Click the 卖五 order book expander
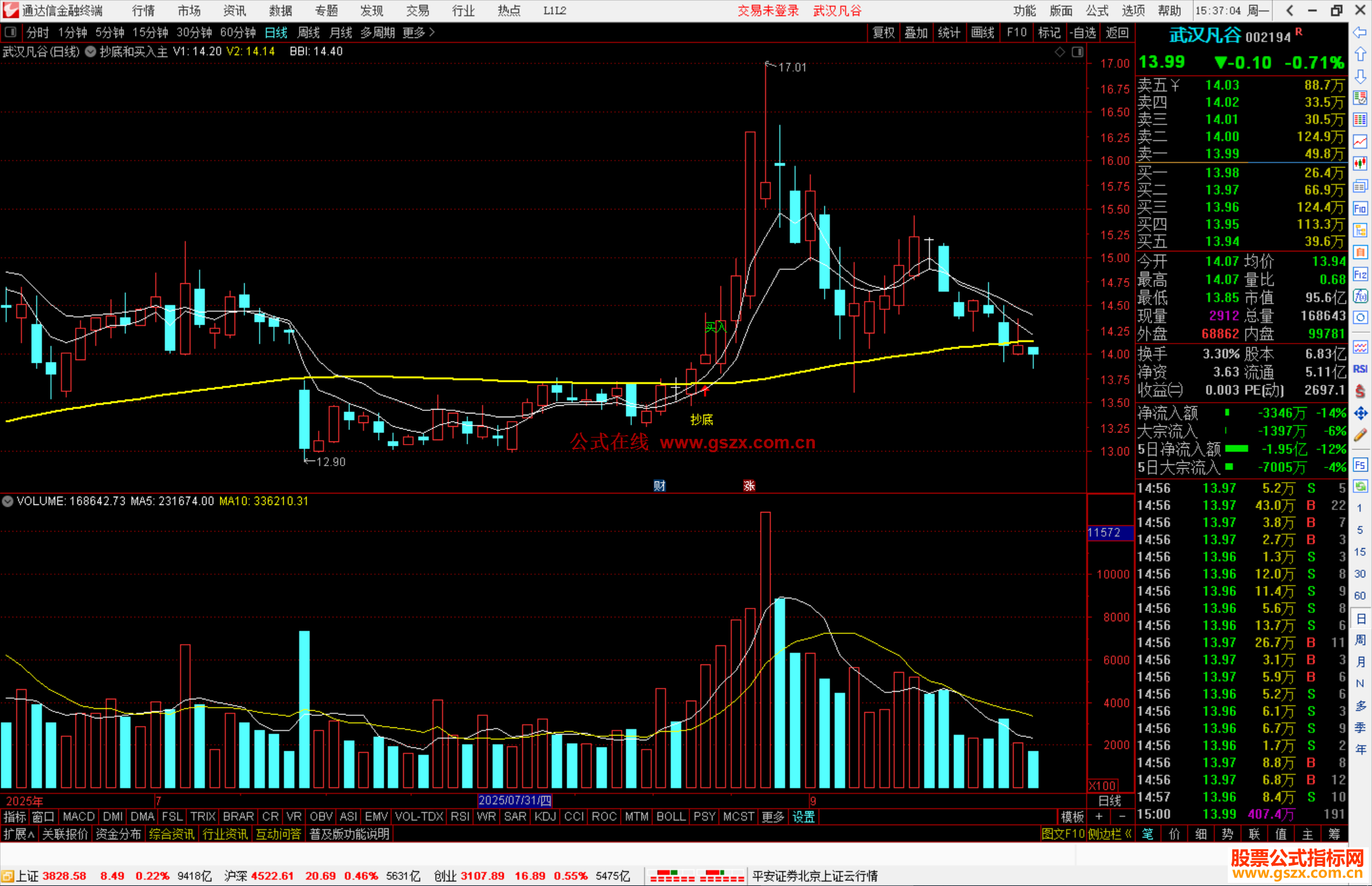This screenshot has width=1372, height=886. pyautogui.click(x=1174, y=85)
